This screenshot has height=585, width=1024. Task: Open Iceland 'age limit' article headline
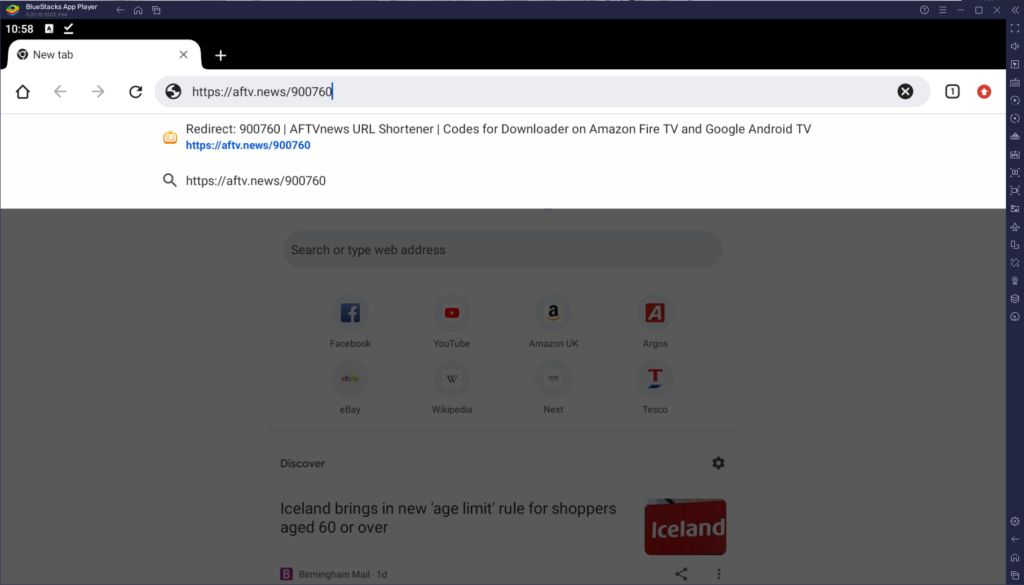[x=448, y=518]
